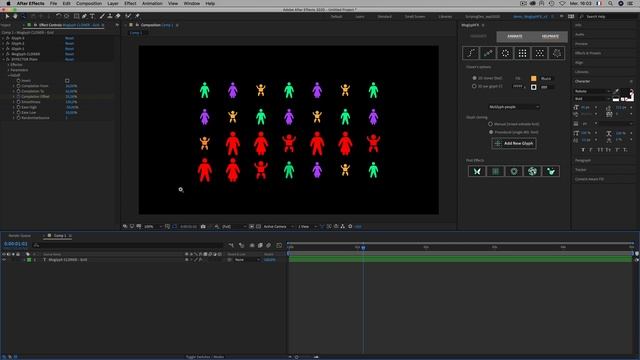Click the last post effect icon

(551, 171)
